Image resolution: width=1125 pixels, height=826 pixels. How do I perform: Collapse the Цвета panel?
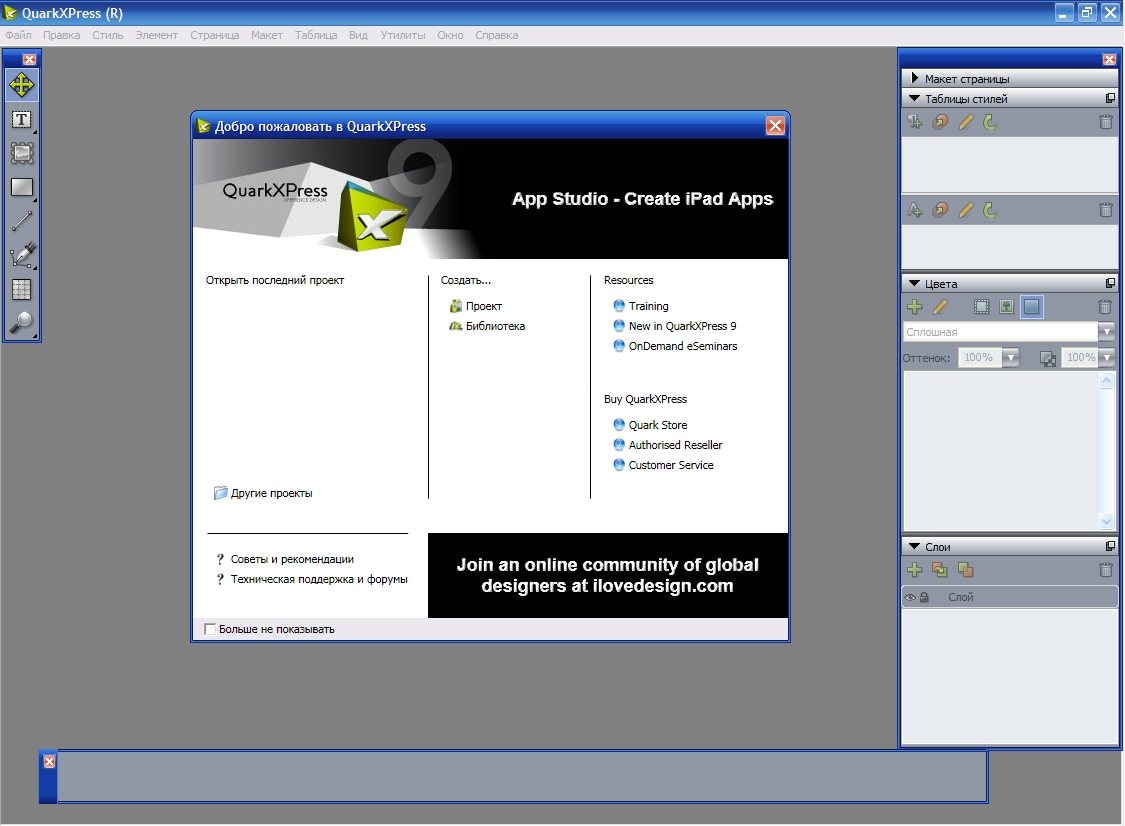pyautogui.click(x=915, y=283)
